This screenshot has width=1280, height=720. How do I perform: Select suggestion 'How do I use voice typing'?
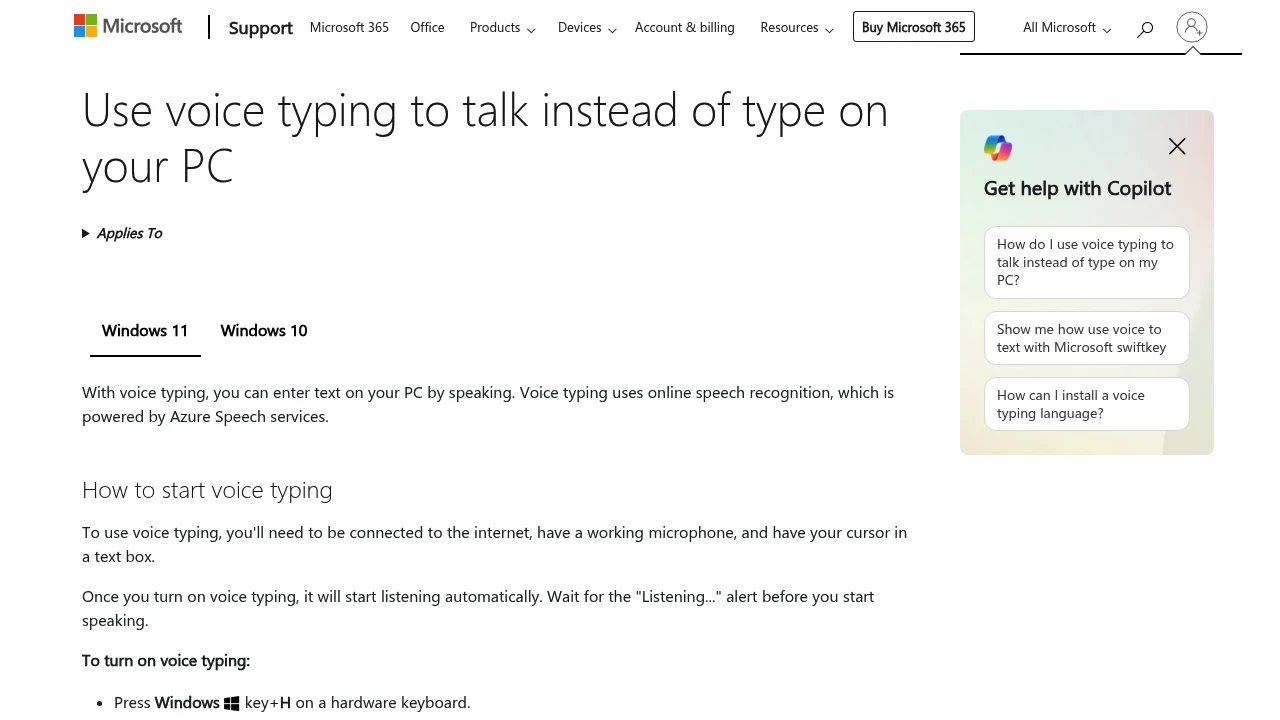[1087, 262]
